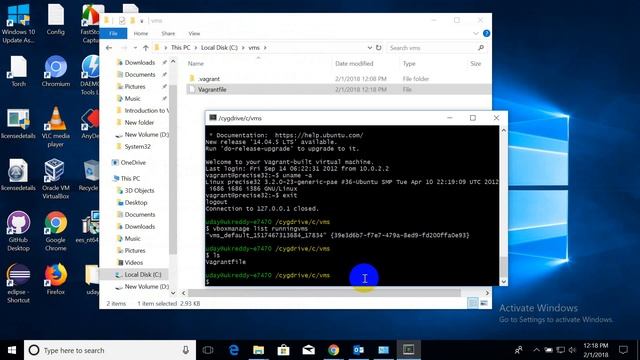Sort by Type column header

(409, 64)
